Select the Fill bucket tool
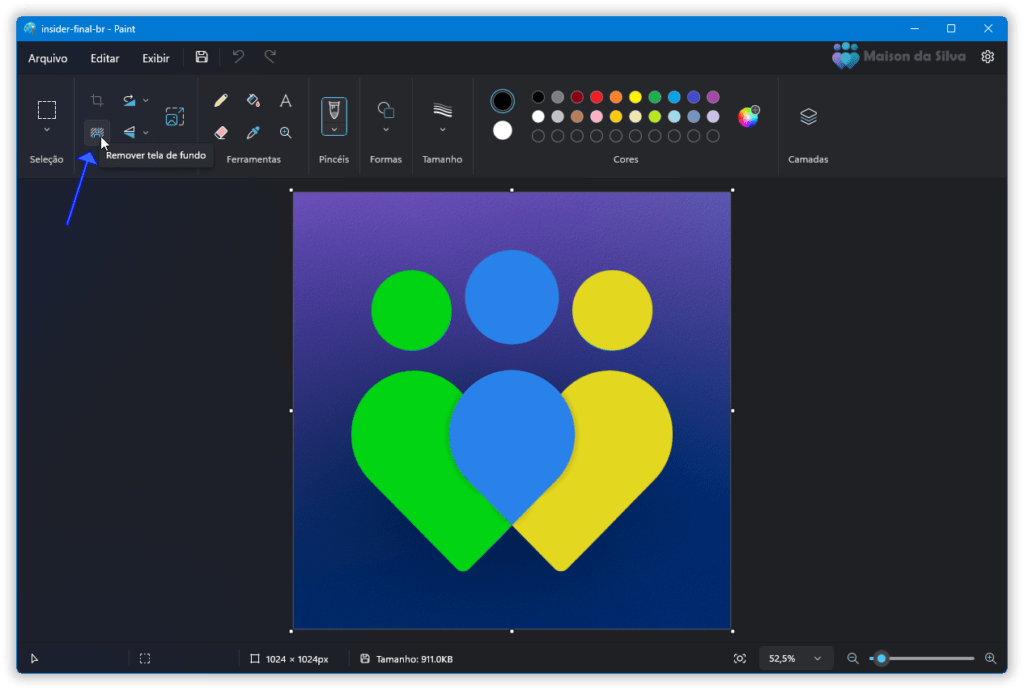The width and height of the screenshot is (1024, 690). 253,101
